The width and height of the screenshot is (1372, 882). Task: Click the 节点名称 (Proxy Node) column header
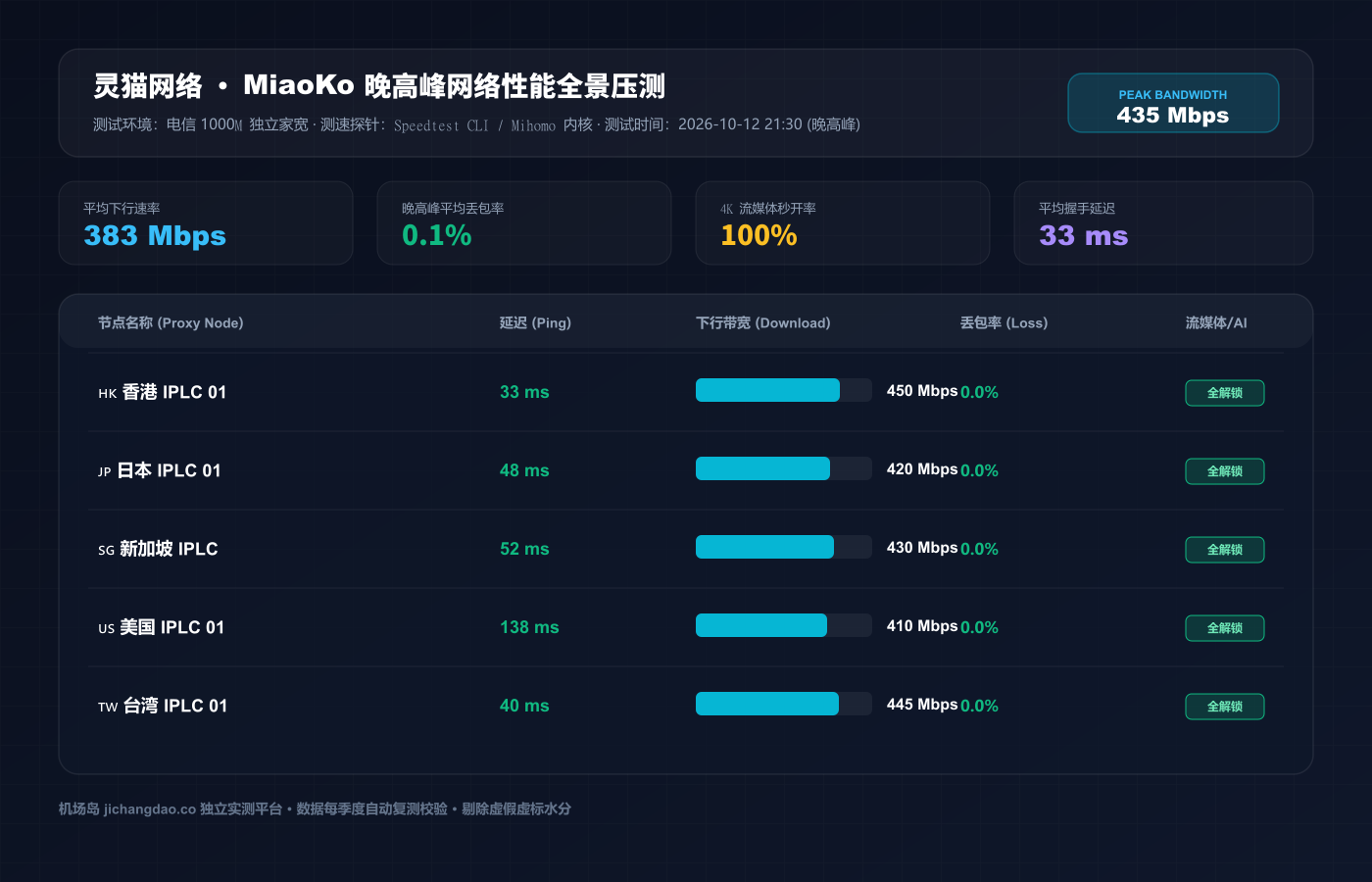[x=171, y=322]
